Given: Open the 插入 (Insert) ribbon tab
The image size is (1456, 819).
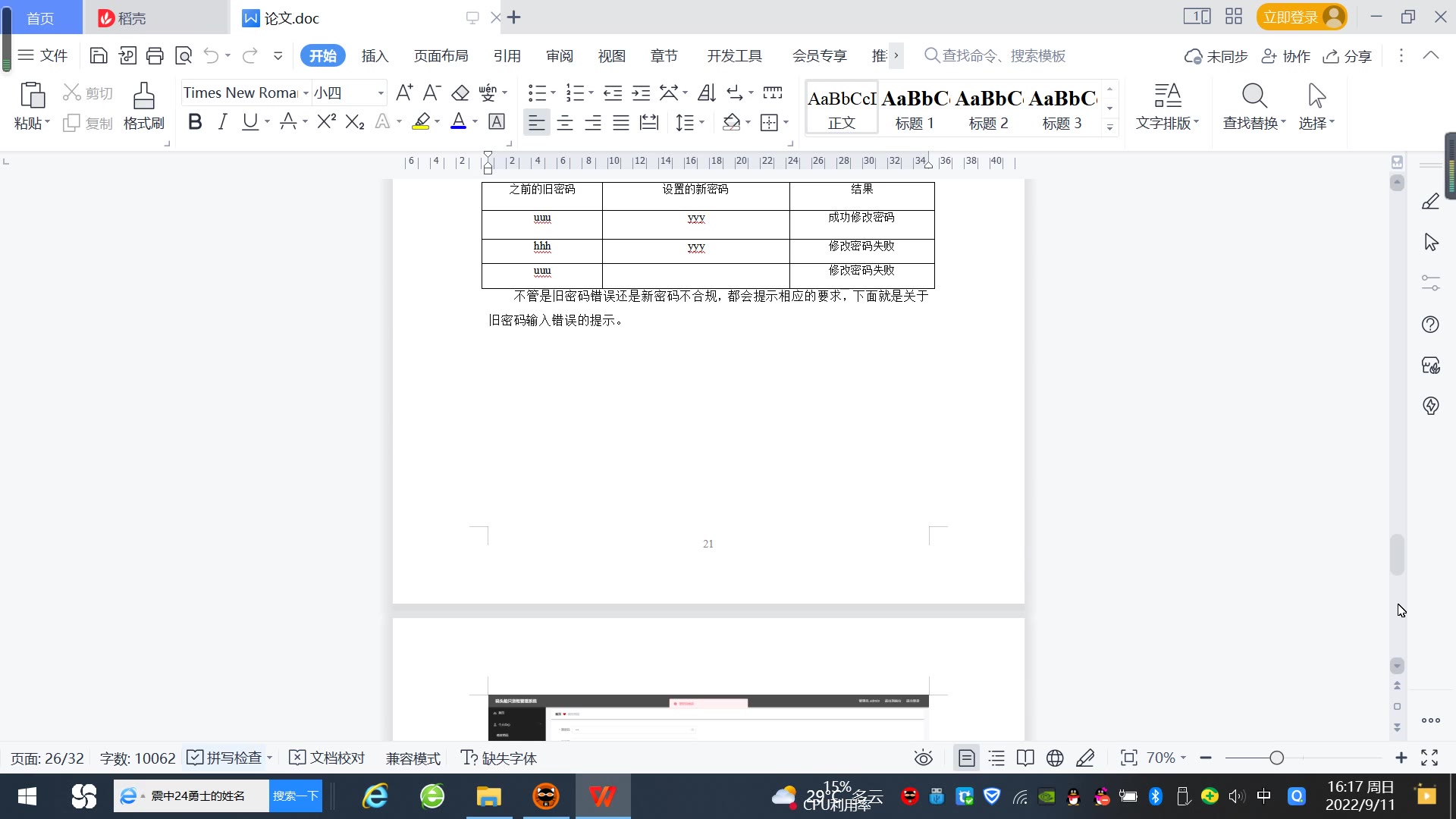Looking at the screenshot, I should [375, 55].
